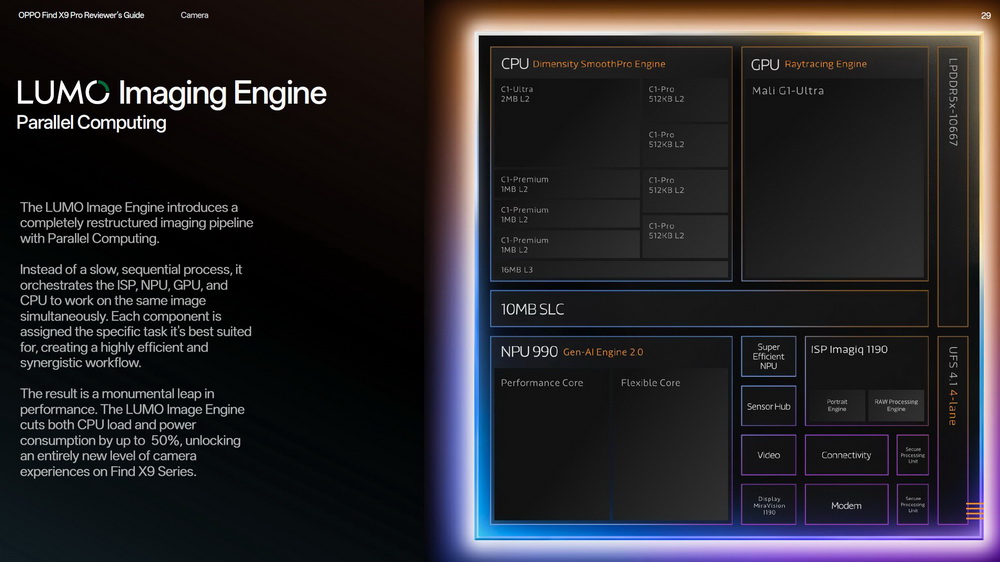Viewport: 1000px width, 562px height.
Task: Click the "Modem" box
Action: point(846,505)
